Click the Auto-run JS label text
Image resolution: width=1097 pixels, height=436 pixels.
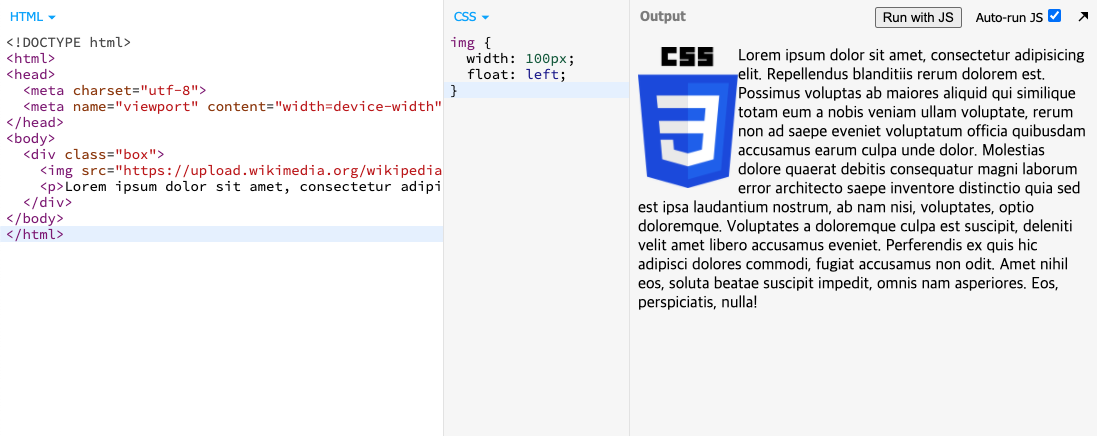point(1009,17)
